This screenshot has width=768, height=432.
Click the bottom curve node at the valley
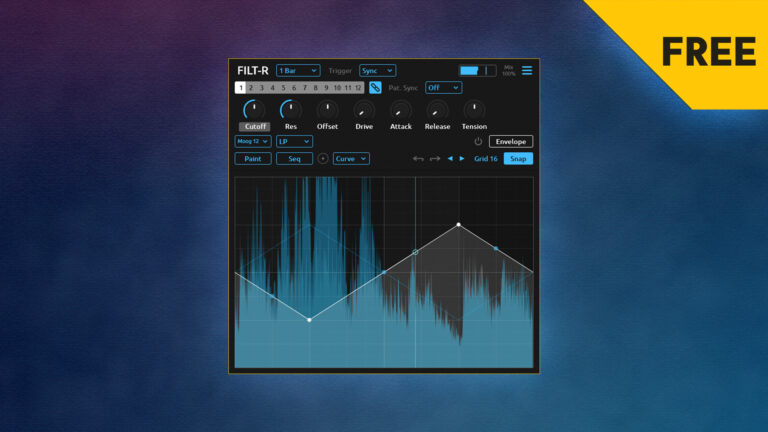(309, 320)
